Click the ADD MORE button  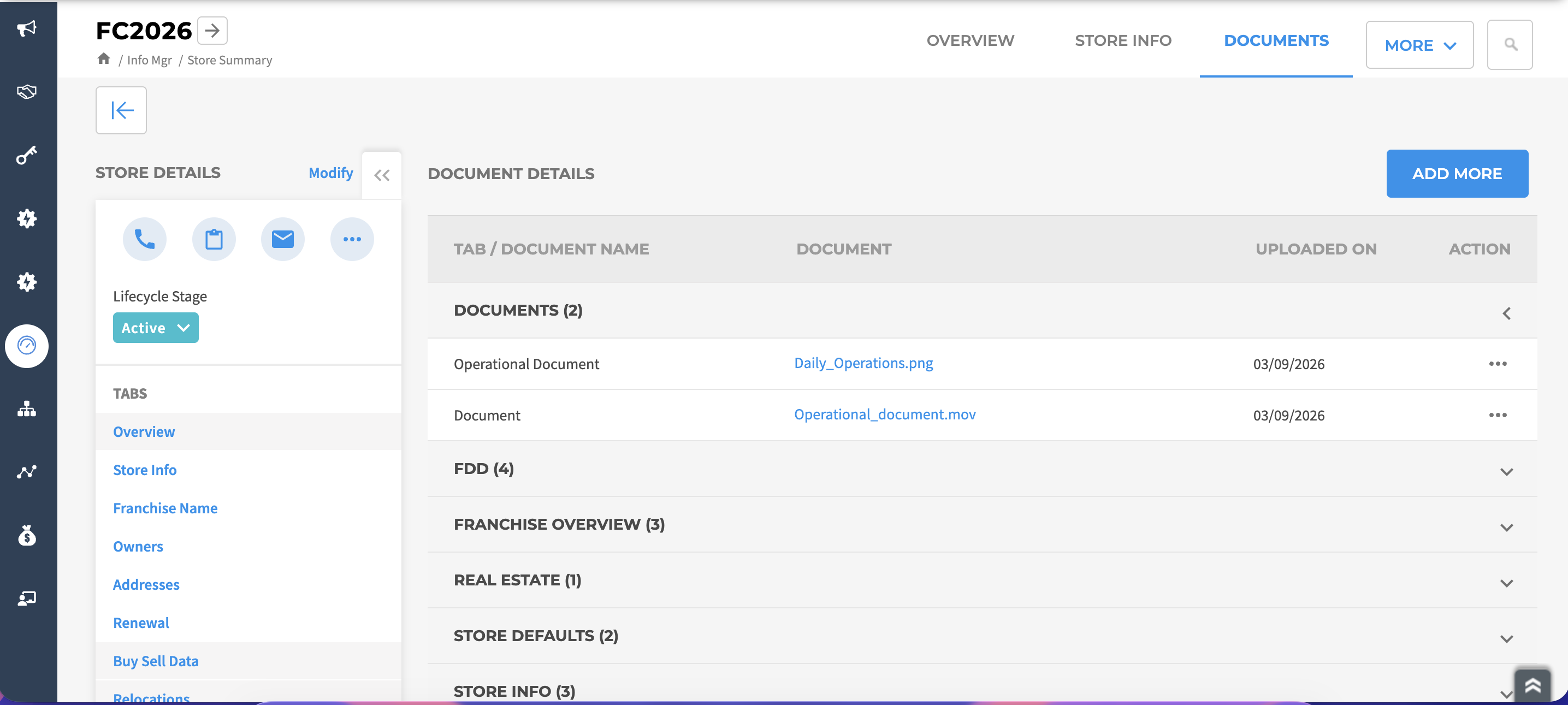click(x=1457, y=174)
